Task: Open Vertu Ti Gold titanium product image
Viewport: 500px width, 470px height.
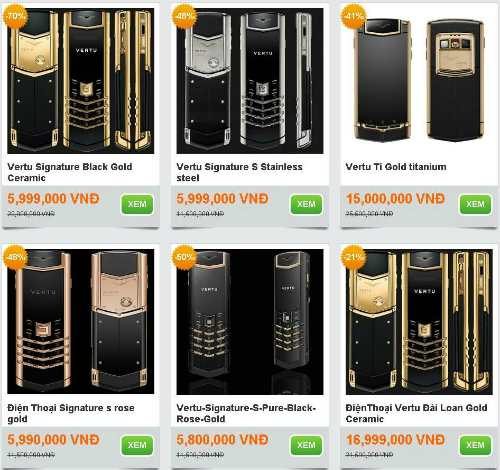Action: (419, 81)
